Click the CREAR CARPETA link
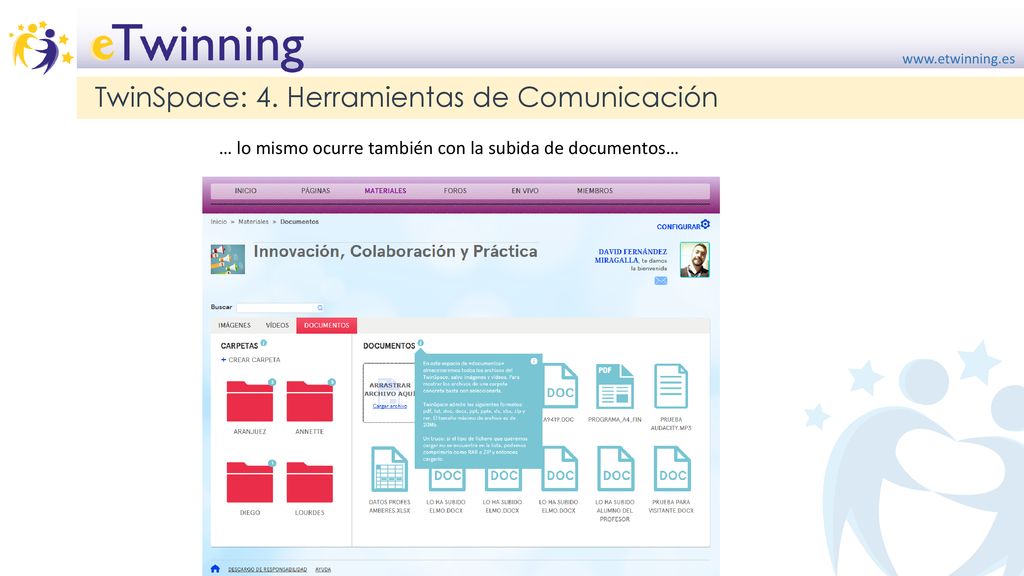This screenshot has width=1024, height=576. 251,360
